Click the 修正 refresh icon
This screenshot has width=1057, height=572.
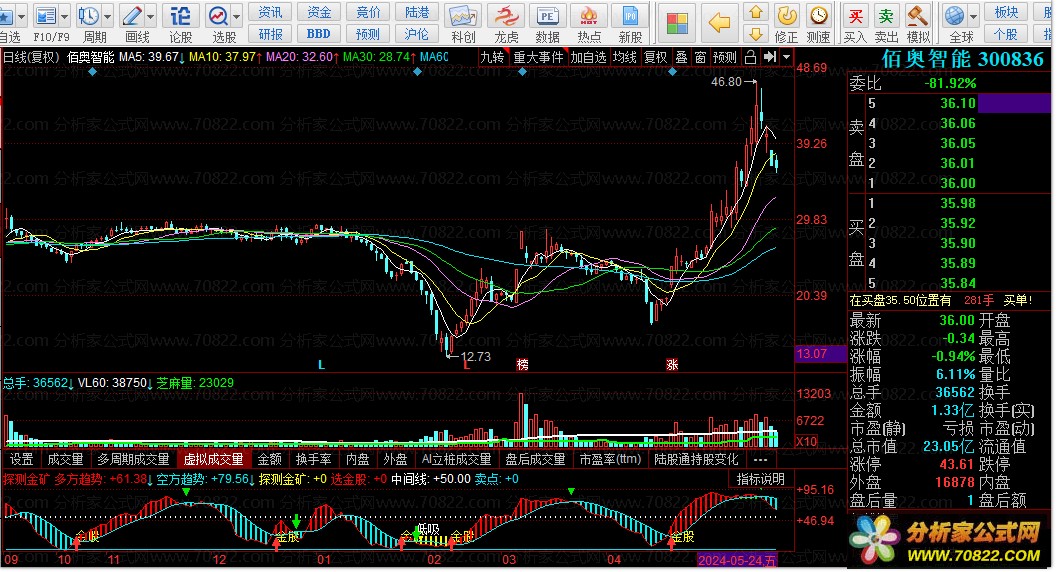[x=787, y=15]
